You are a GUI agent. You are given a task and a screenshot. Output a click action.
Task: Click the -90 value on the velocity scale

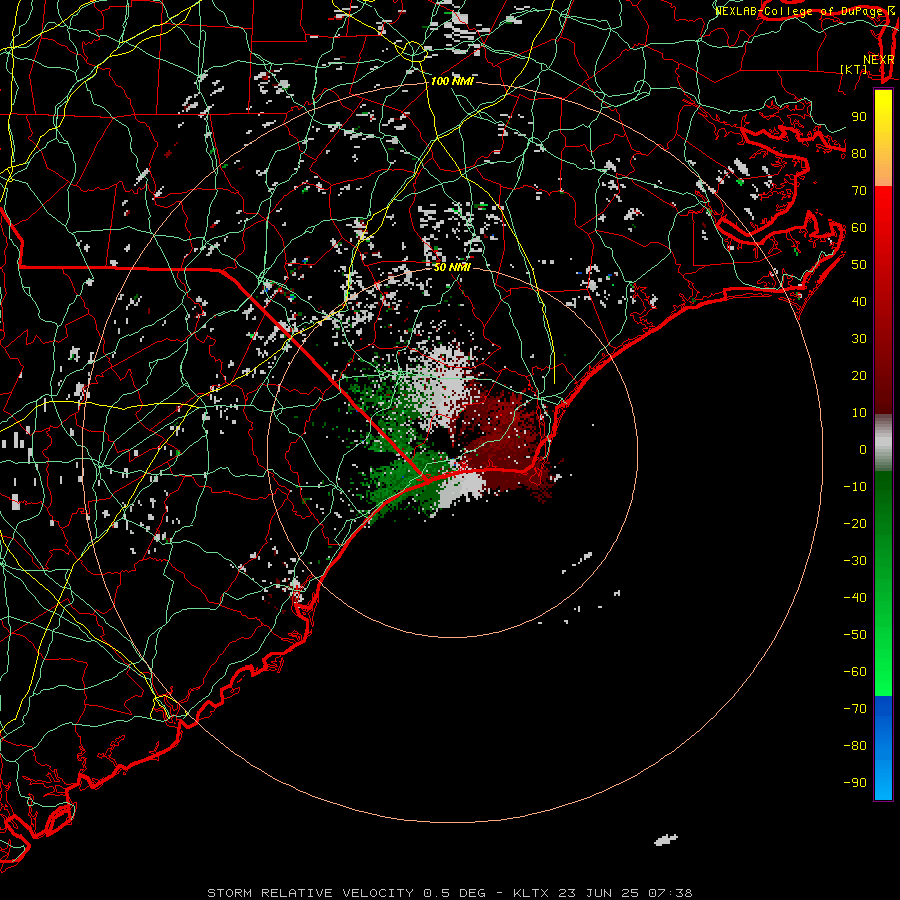855,783
